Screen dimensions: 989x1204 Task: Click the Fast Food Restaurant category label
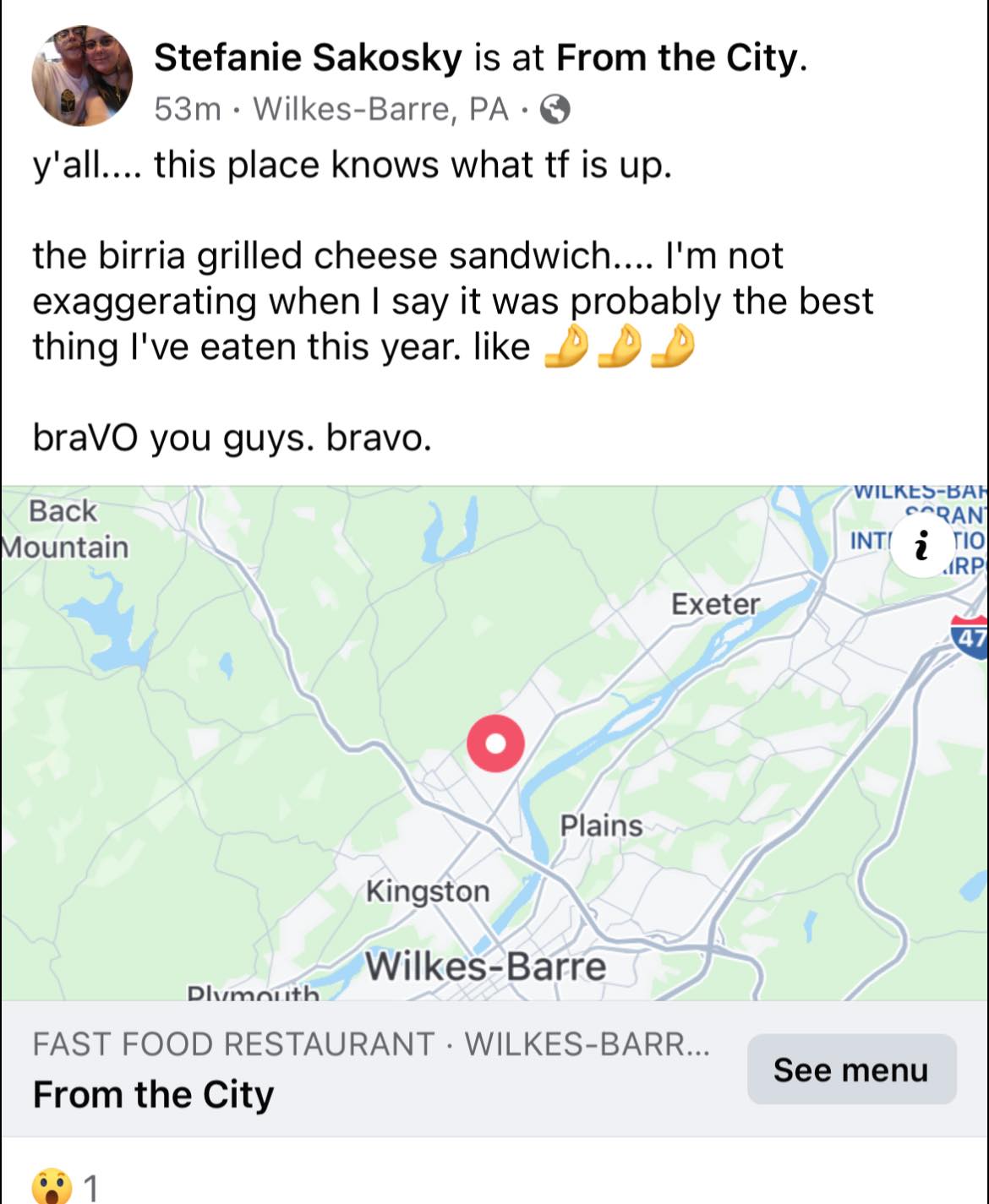coord(232,1044)
